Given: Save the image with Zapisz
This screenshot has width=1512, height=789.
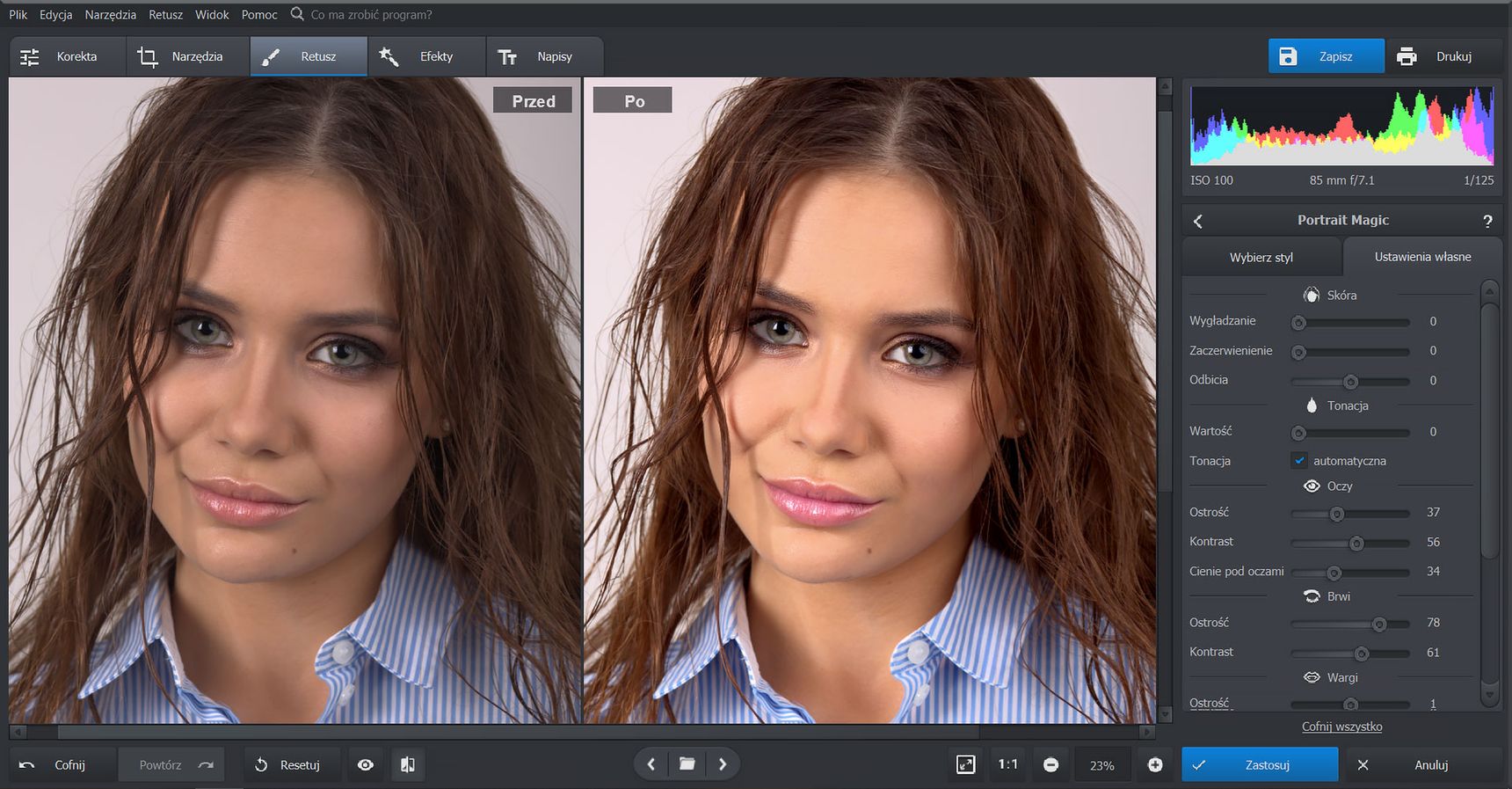Looking at the screenshot, I should (x=1326, y=56).
